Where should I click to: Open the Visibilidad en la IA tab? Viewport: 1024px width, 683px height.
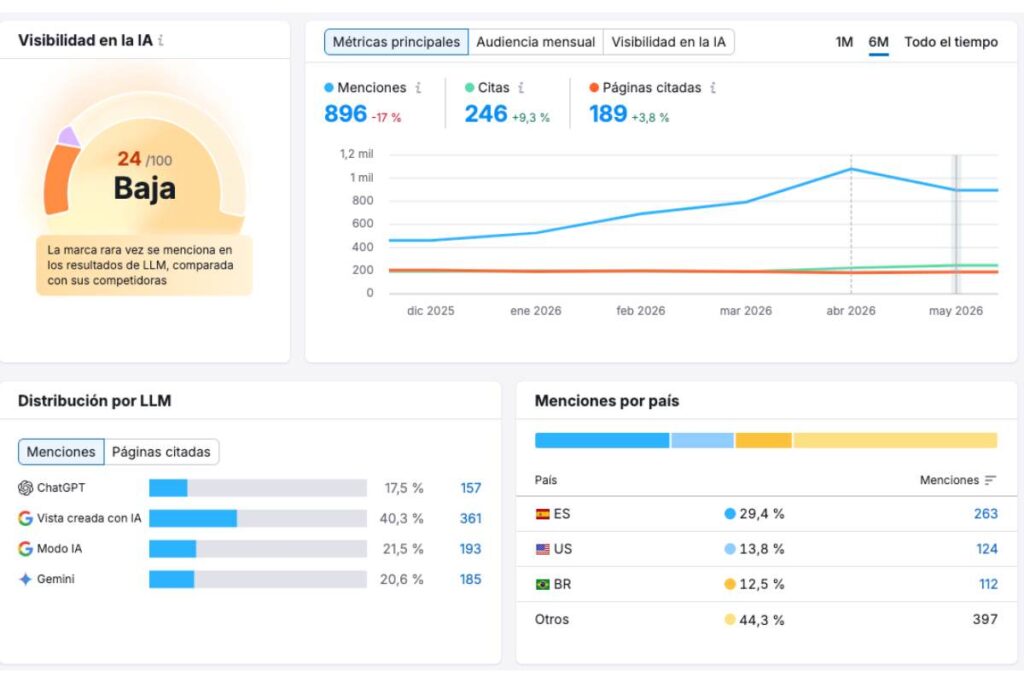coord(668,42)
